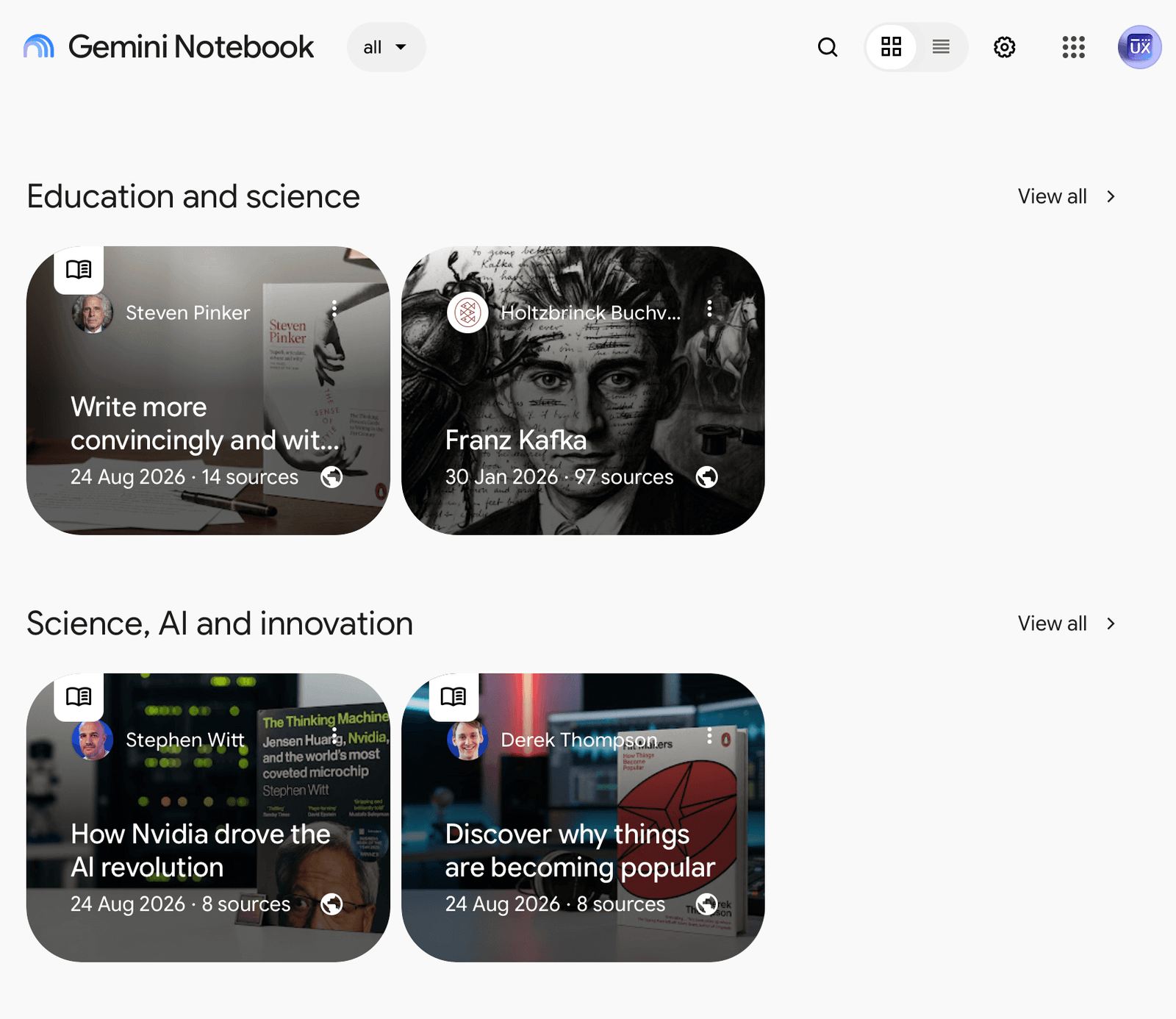Click View all for Education and science

pyautogui.click(x=1052, y=196)
